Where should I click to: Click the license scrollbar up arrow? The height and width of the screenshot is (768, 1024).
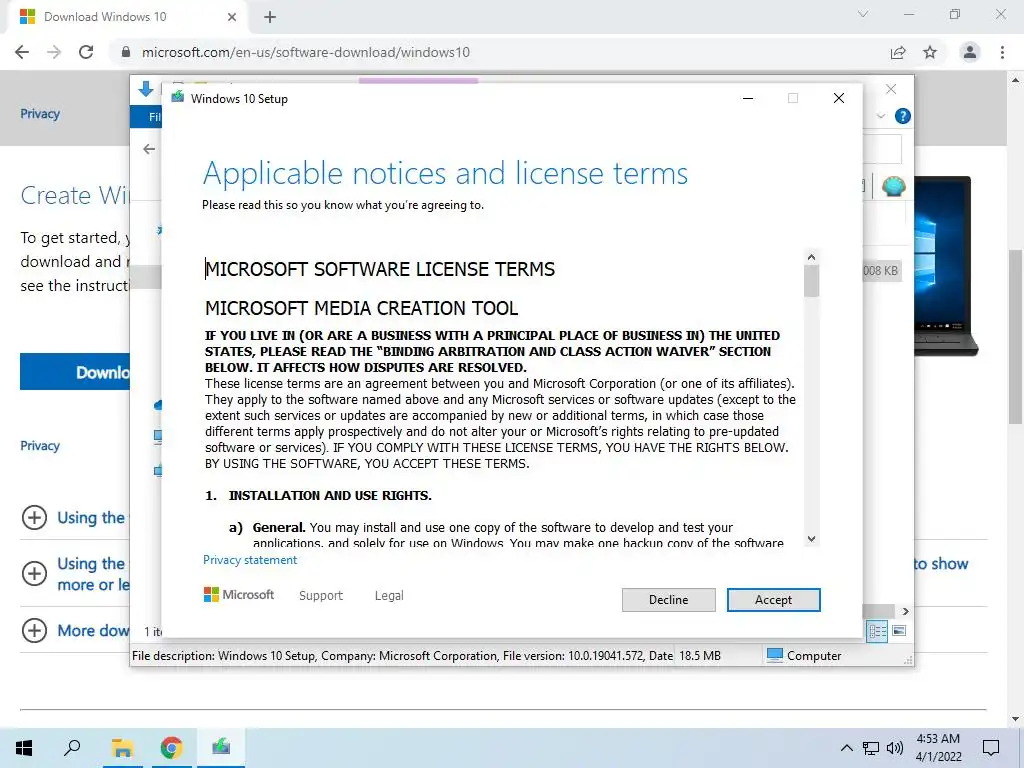coord(811,257)
